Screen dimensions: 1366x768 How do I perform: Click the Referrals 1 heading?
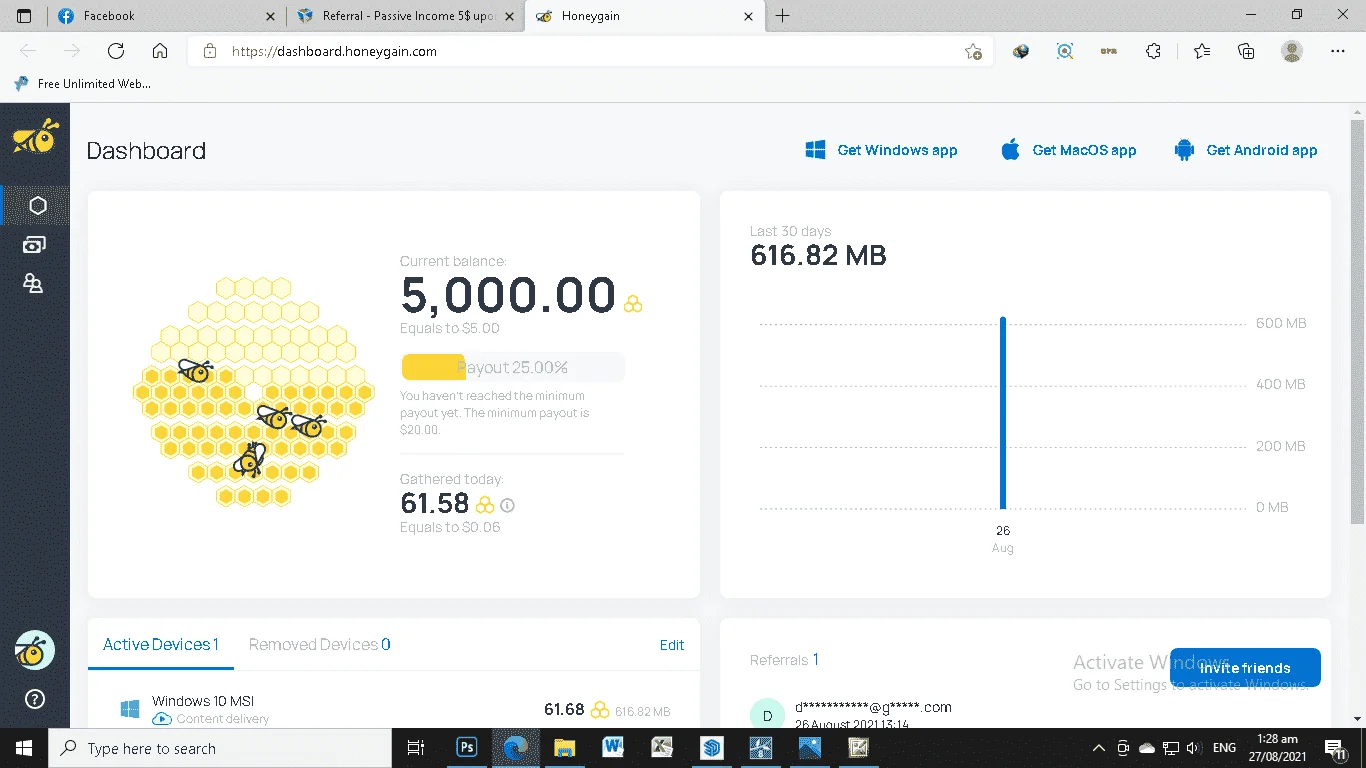[x=784, y=660]
